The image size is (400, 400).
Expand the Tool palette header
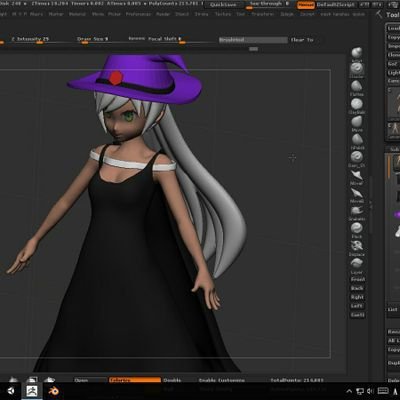pos(393,15)
